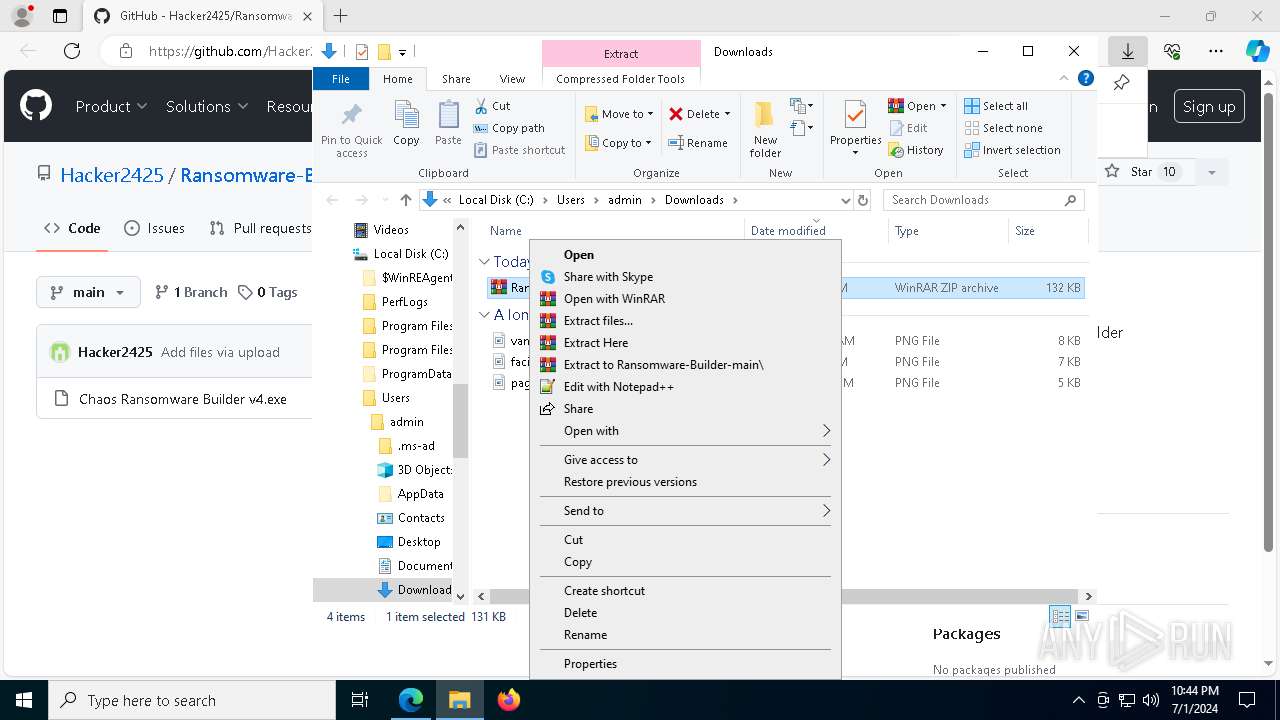Click the Up one level arrow
The image size is (1280, 720).
point(405,200)
